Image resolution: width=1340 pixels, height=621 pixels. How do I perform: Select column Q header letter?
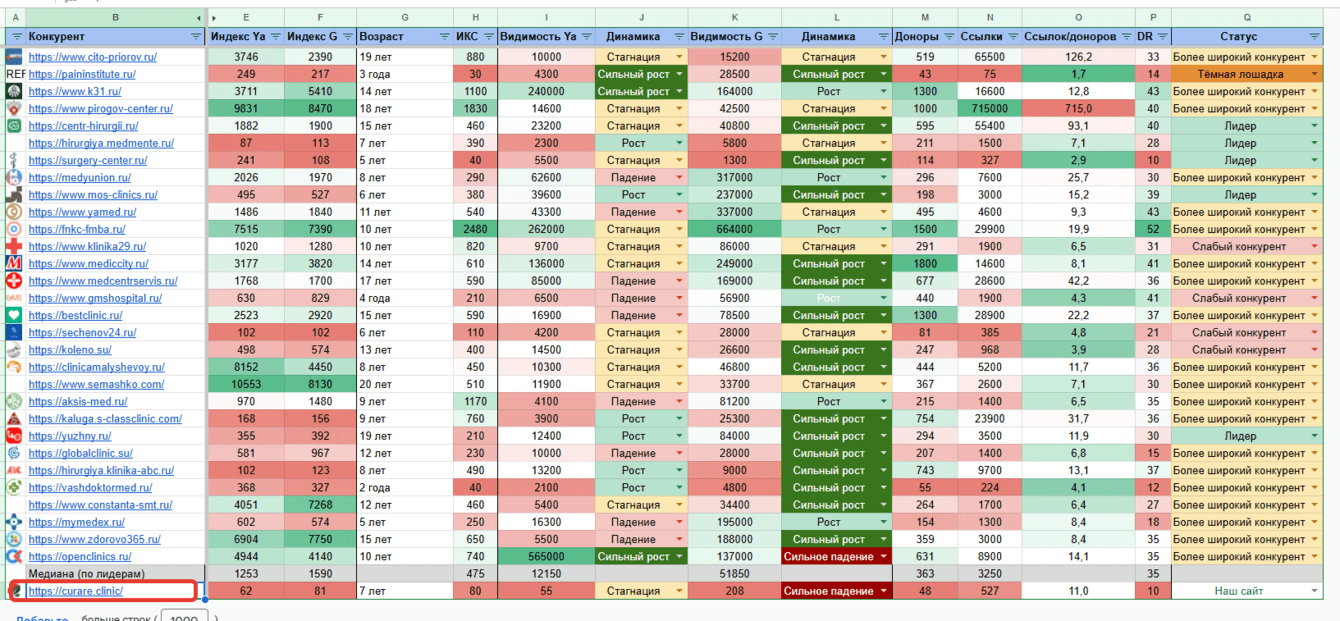1247,18
